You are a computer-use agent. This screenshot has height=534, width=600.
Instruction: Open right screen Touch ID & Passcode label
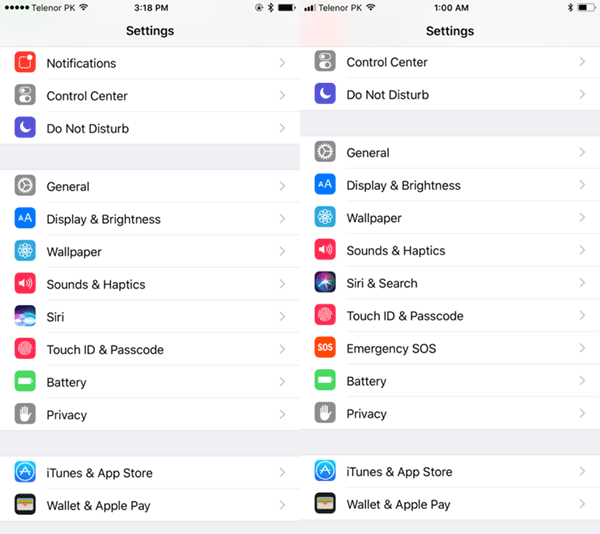click(x=405, y=316)
